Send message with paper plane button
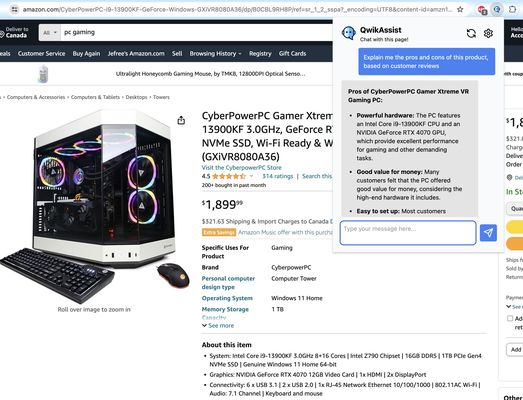 click(488, 233)
